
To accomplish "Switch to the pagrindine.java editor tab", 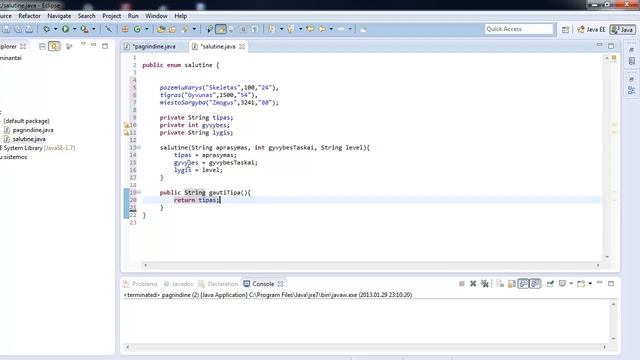I will click(x=154, y=47).
